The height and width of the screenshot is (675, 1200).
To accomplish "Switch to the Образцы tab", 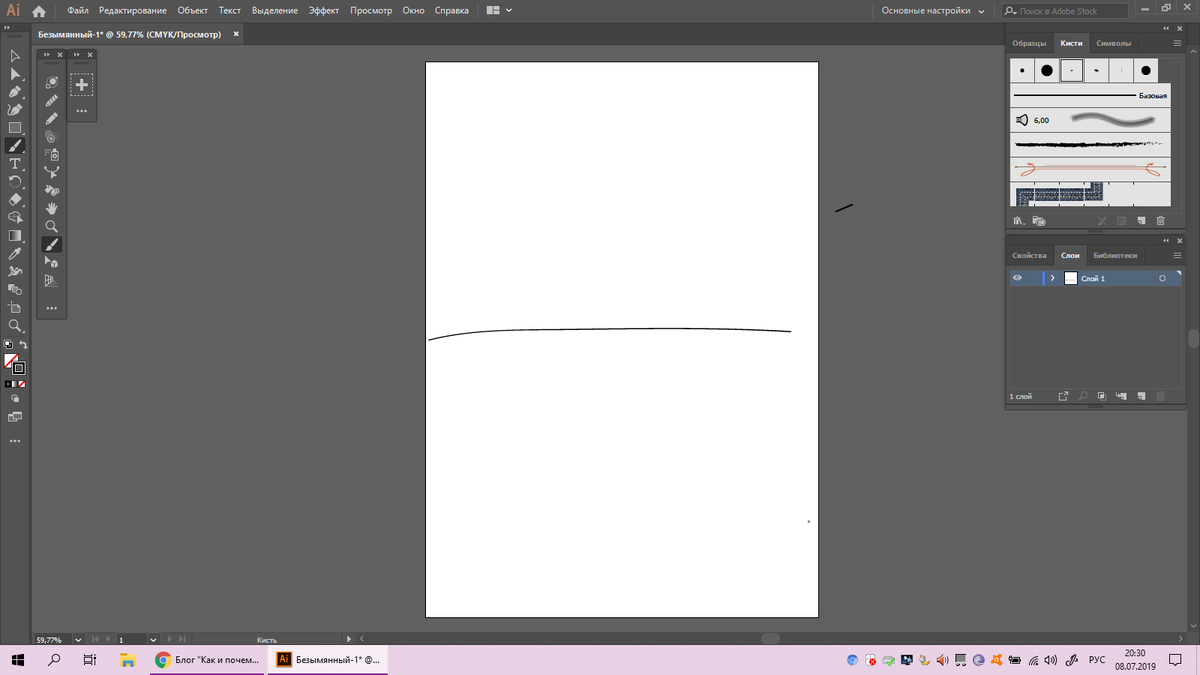I will point(1029,43).
